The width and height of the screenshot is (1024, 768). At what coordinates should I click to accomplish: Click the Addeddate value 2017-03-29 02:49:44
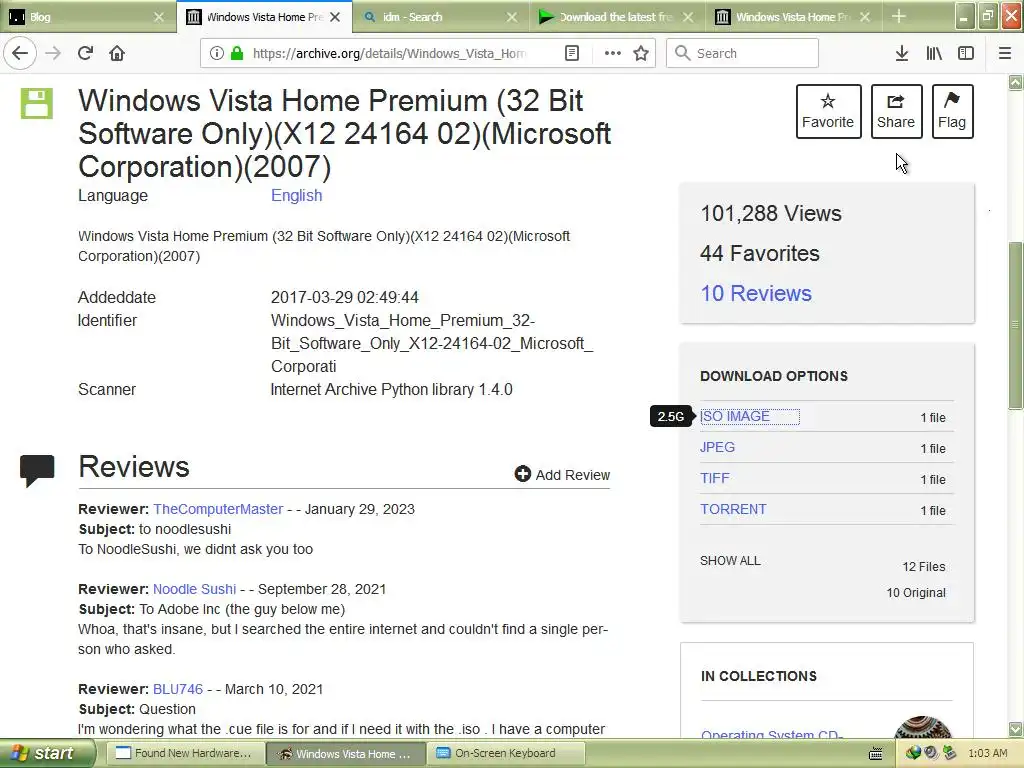(345, 297)
